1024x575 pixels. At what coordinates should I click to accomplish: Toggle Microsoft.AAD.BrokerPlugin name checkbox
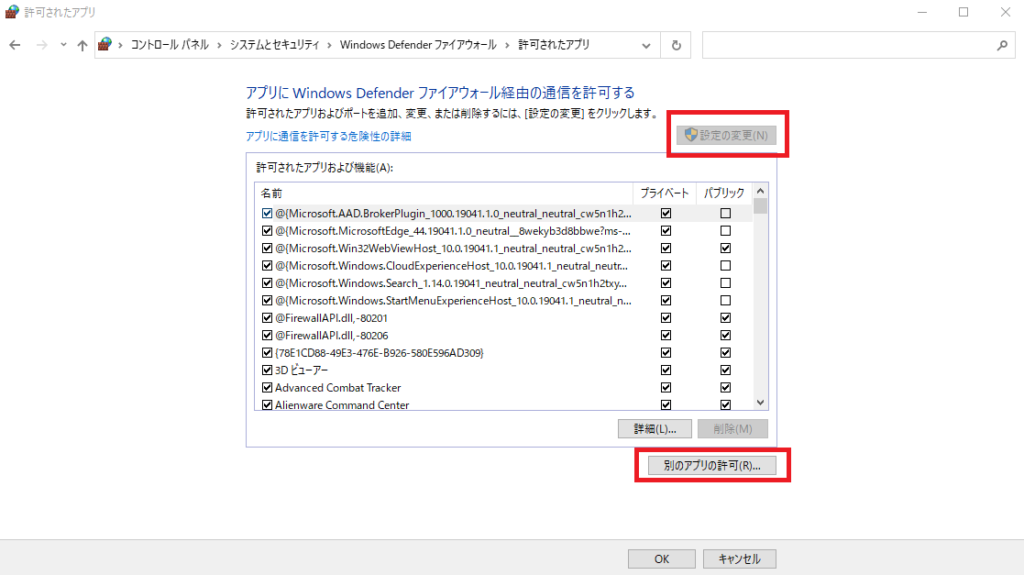pos(267,213)
